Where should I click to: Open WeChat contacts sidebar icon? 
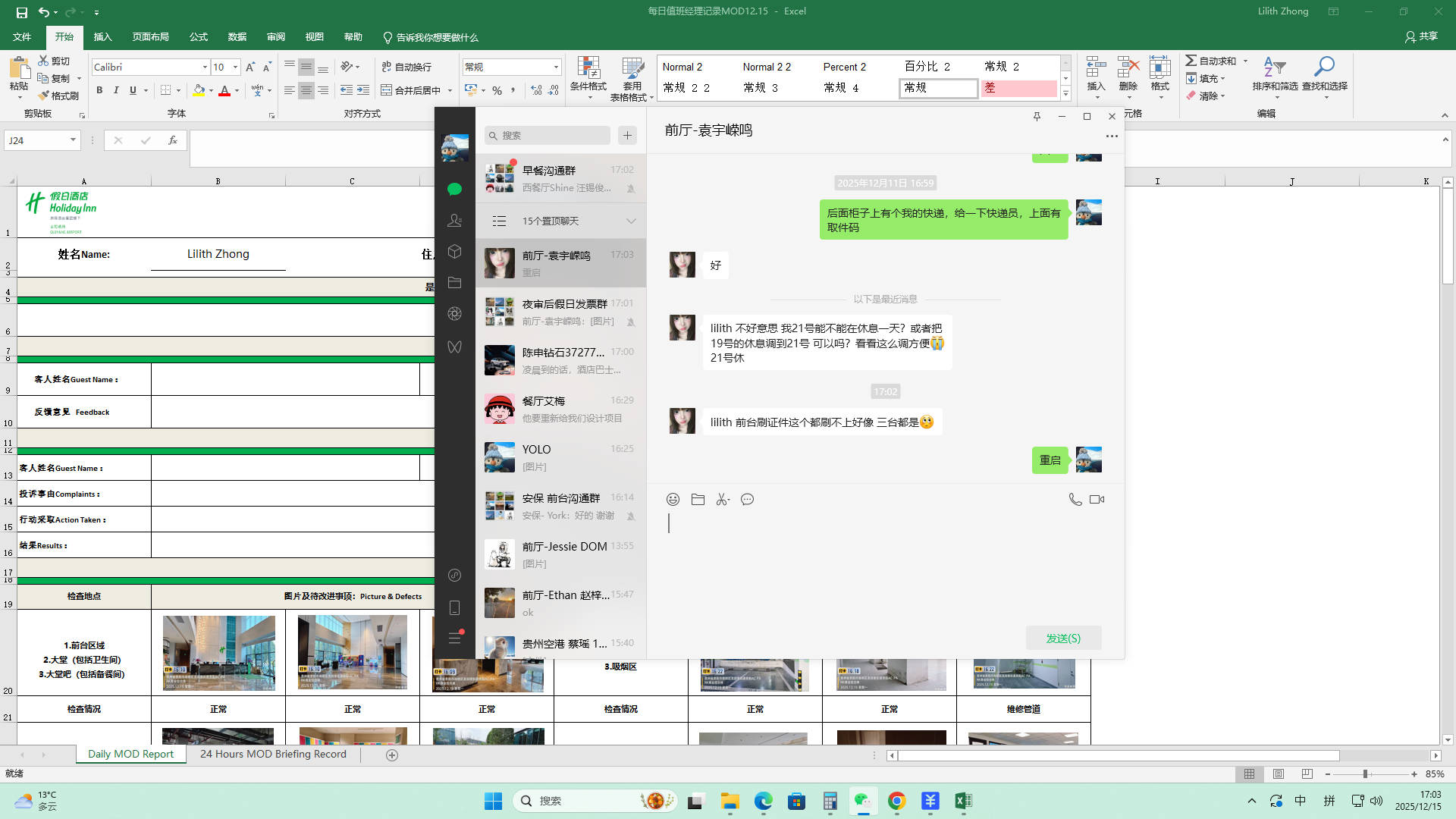point(454,221)
